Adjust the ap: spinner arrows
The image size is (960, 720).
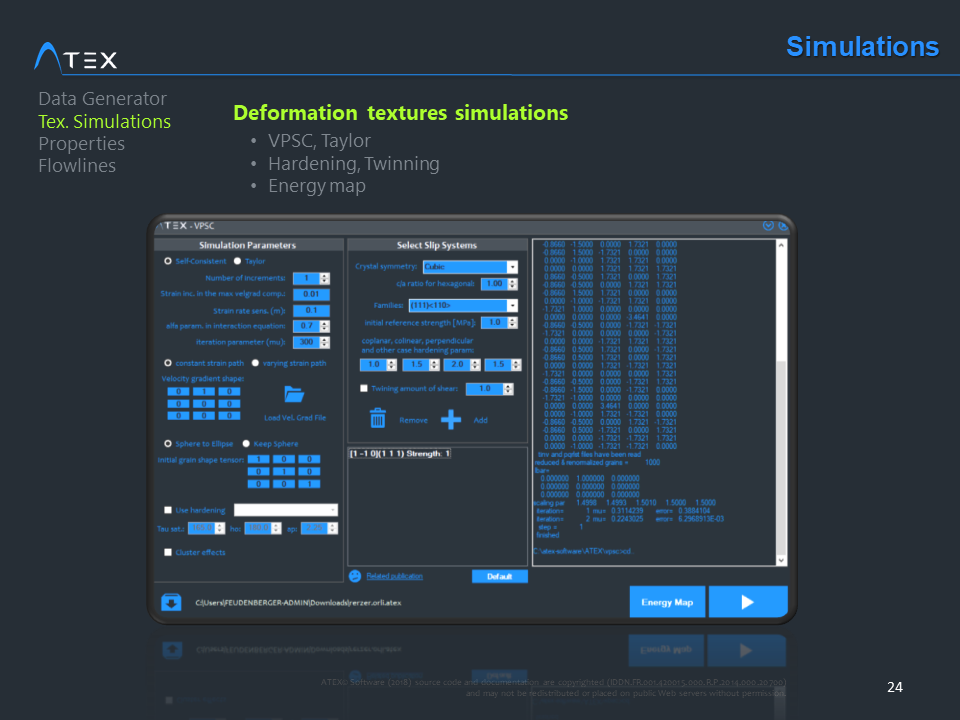(x=332, y=528)
